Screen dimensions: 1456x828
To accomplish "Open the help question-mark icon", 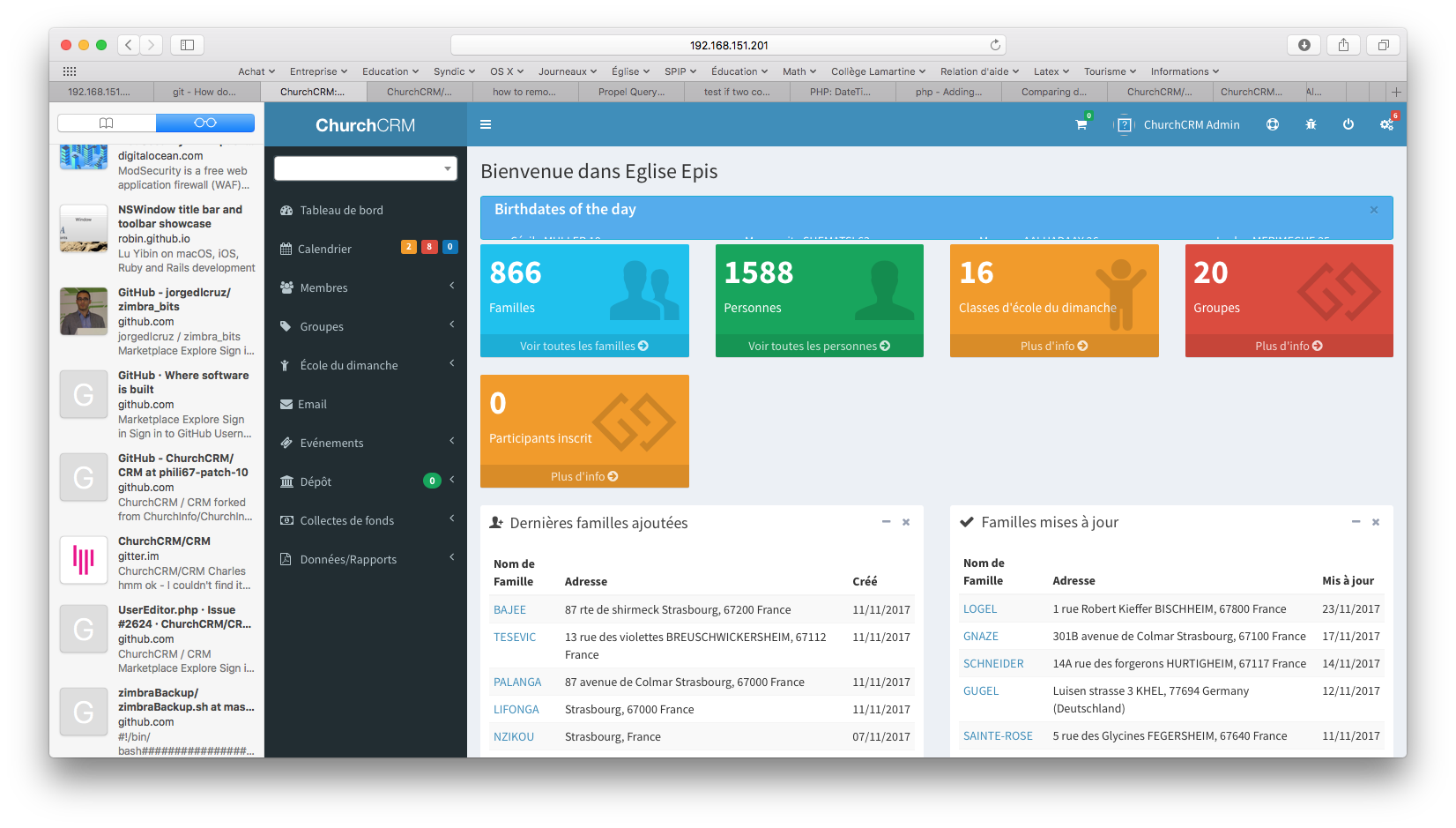I will point(1125,125).
